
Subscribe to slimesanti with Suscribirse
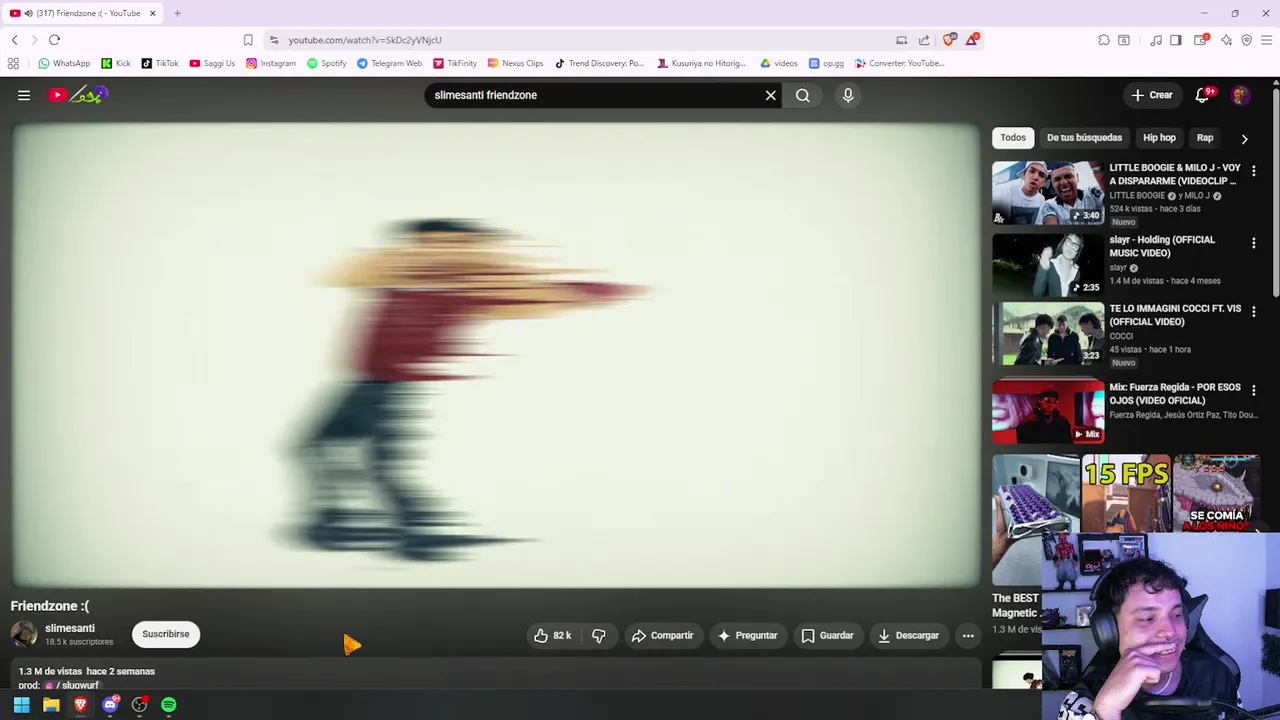tap(166, 634)
